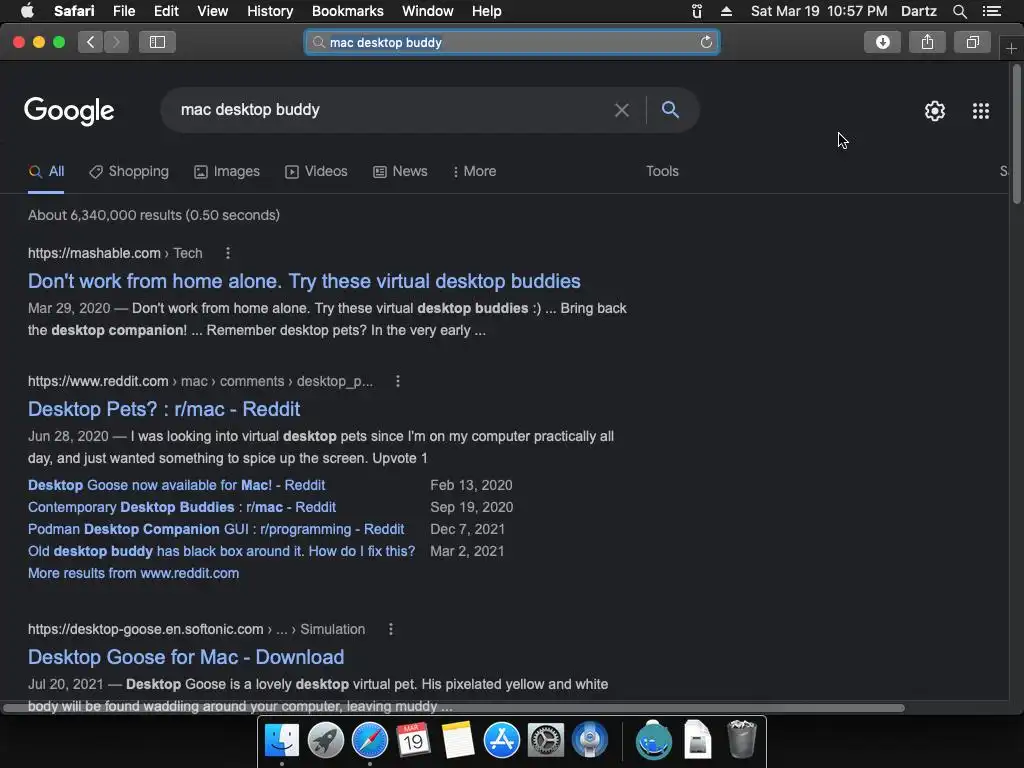Open options for reddit.com result
Viewport: 1024px width, 768px height.
point(398,381)
